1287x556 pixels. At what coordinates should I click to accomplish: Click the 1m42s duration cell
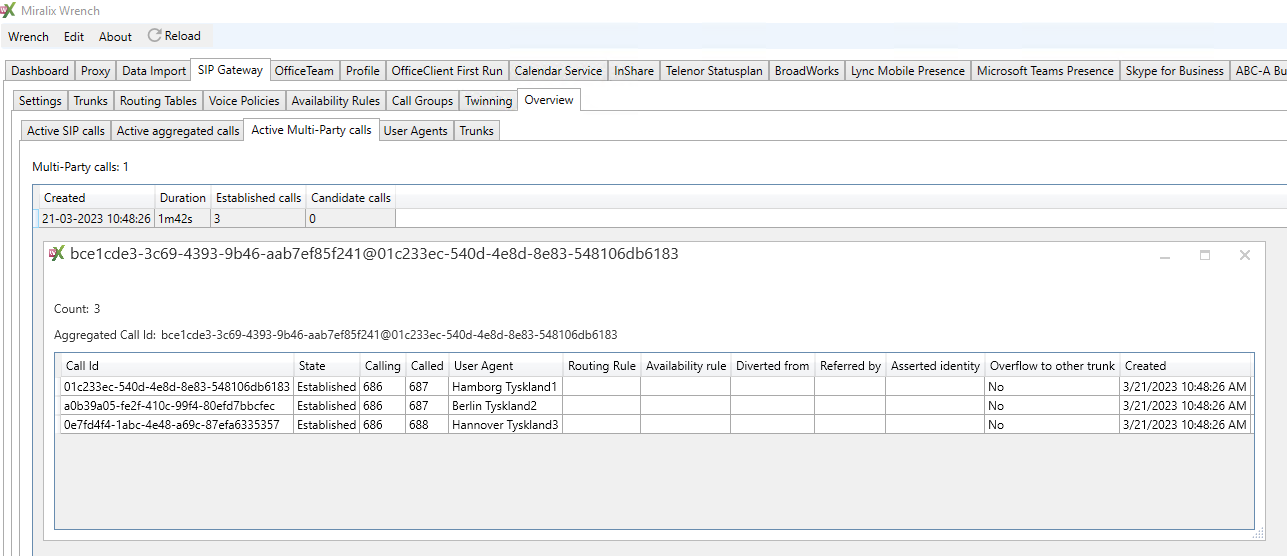point(183,218)
